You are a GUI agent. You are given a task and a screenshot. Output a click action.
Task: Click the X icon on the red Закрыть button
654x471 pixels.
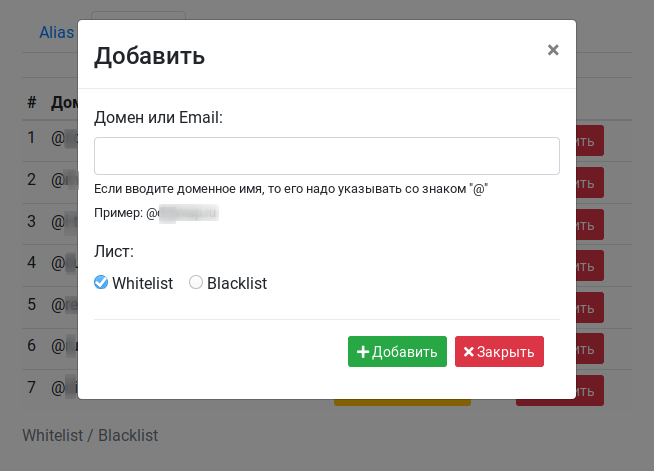(x=469, y=352)
